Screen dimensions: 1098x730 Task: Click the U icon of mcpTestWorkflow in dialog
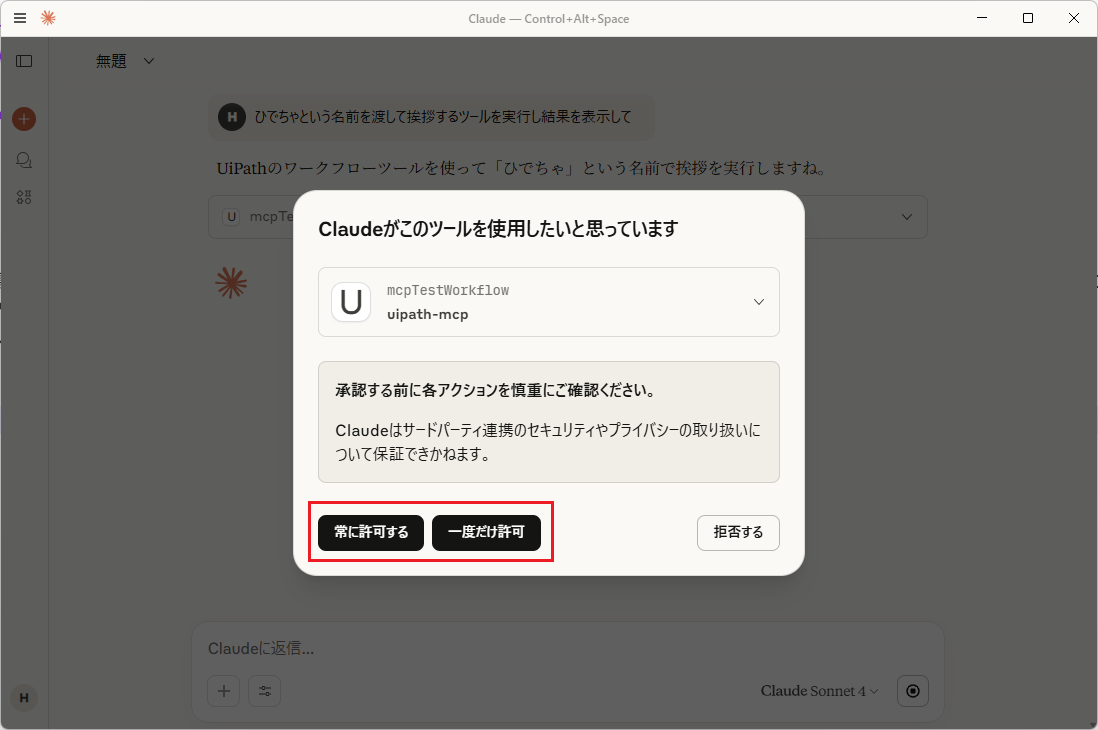(x=351, y=302)
